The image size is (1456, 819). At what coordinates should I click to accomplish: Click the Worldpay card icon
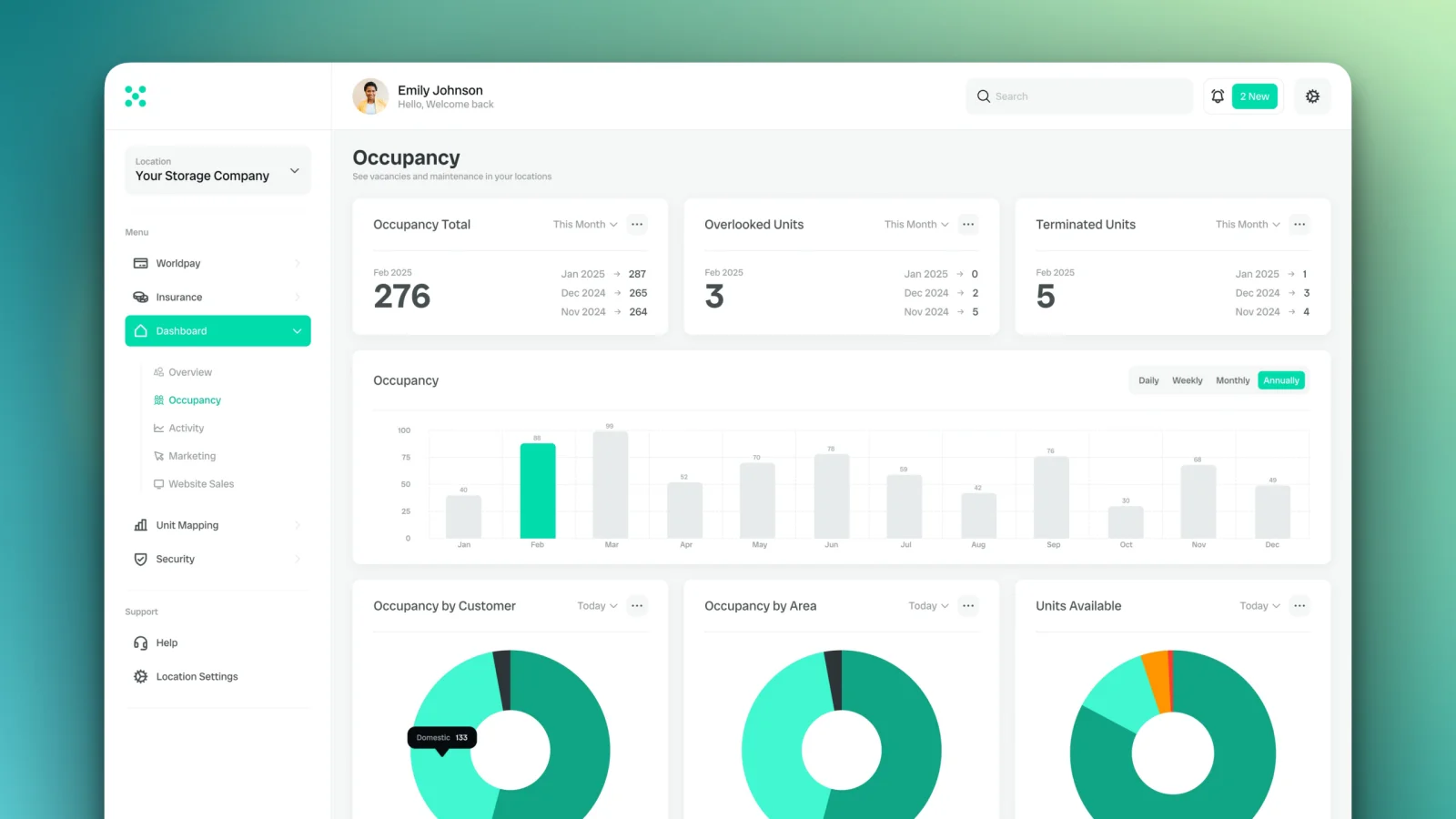click(x=141, y=263)
